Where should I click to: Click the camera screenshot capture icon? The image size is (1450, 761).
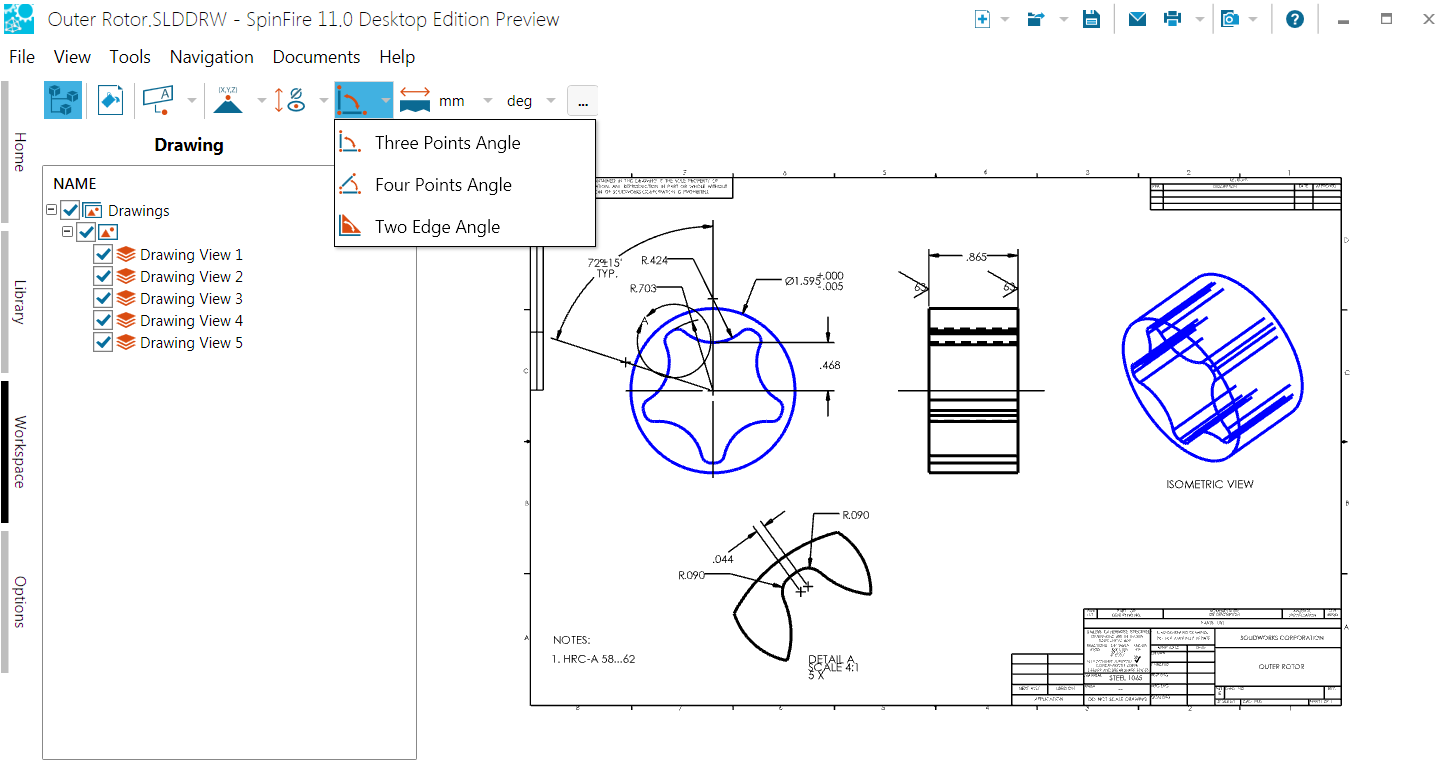pos(1230,19)
